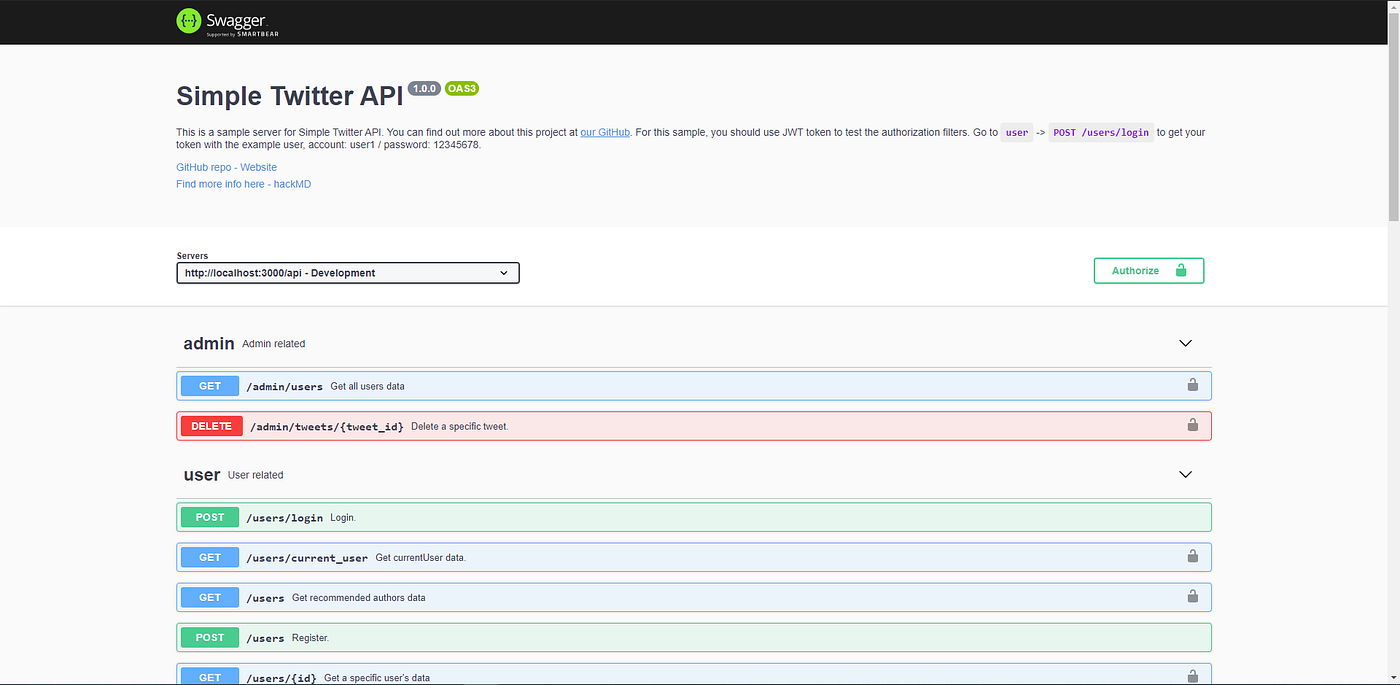Expand the POST /users Register operation

(x=694, y=637)
